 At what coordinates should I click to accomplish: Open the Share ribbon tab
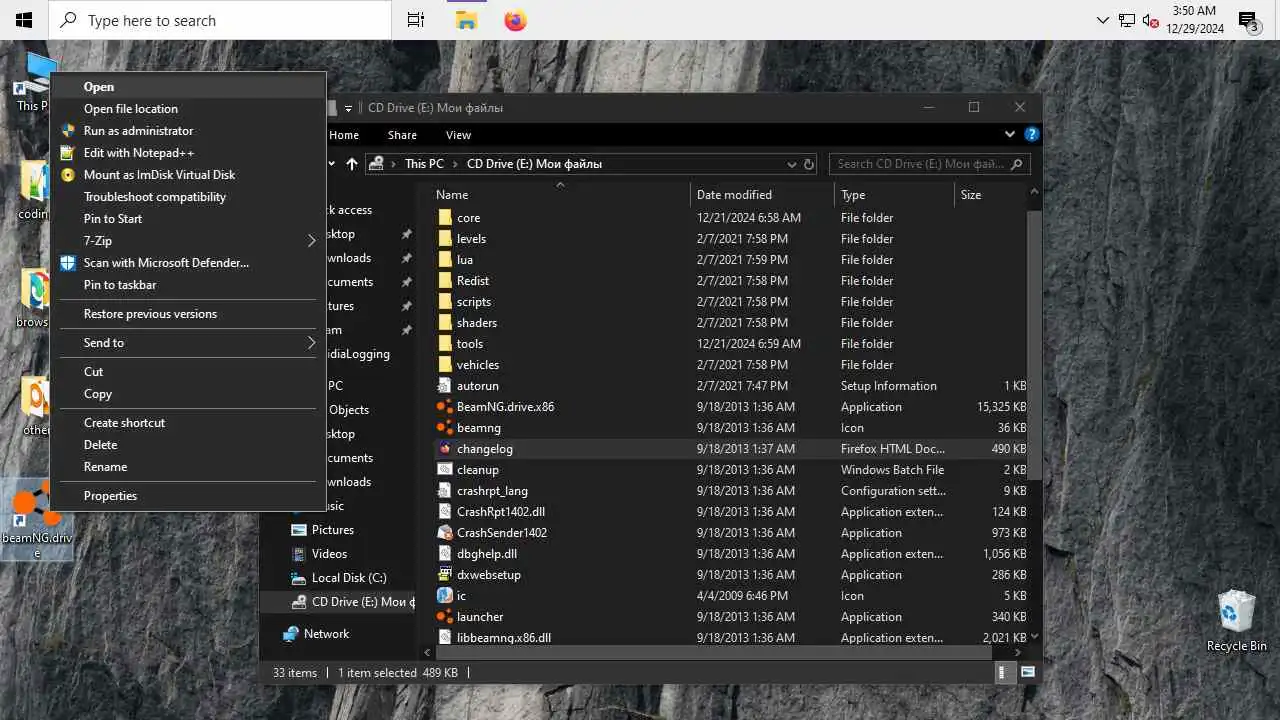tap(403, 135)
